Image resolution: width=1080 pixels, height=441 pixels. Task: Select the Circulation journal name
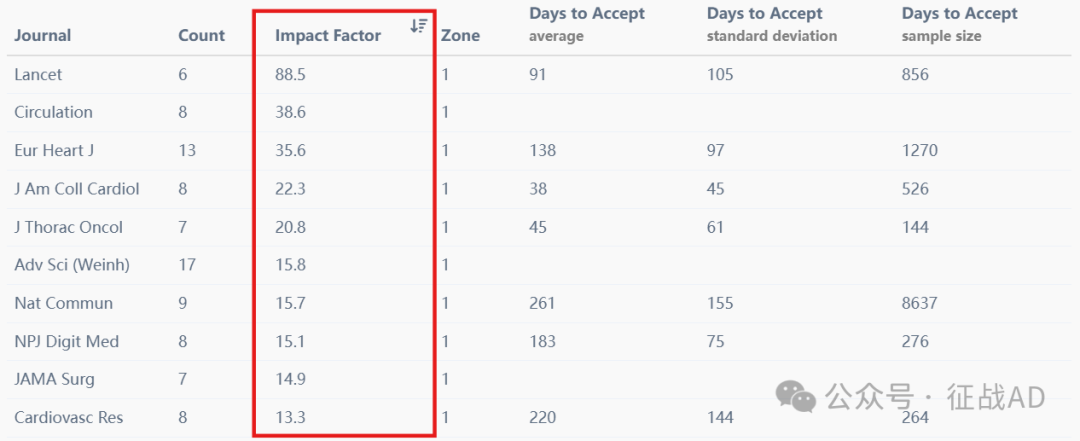[53, 112]
